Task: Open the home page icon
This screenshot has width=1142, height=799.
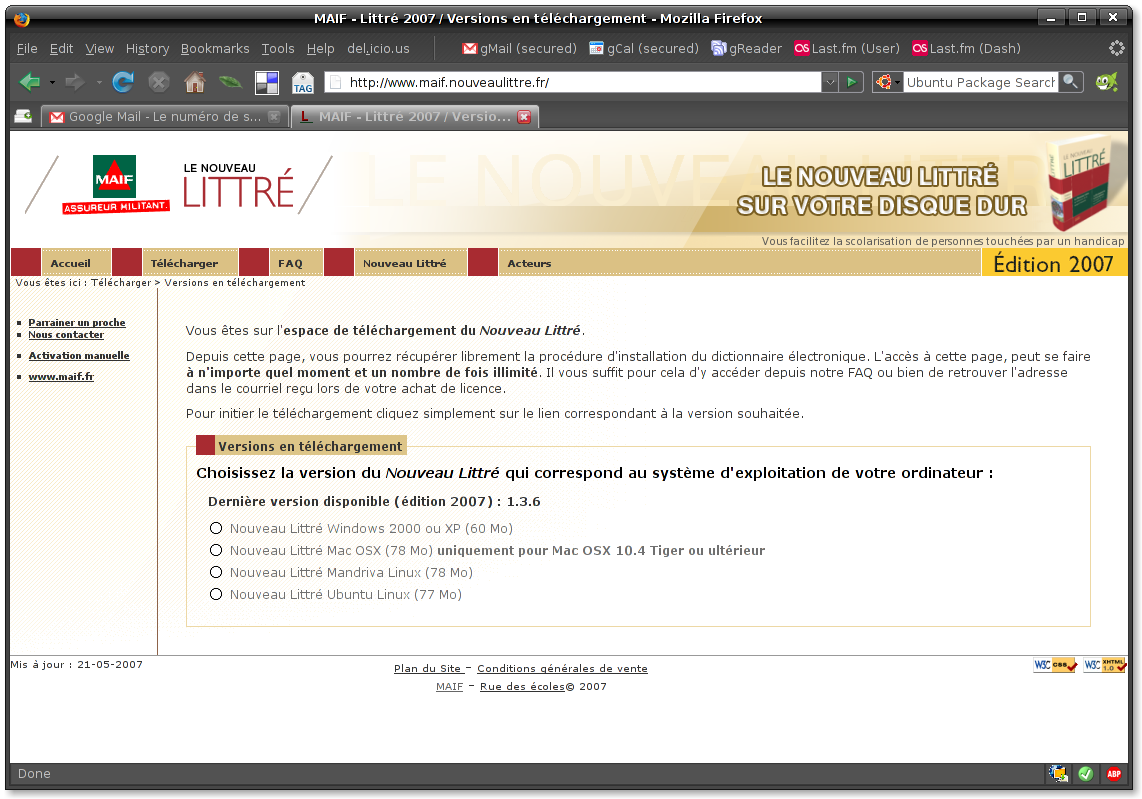Action: (194, 82)
